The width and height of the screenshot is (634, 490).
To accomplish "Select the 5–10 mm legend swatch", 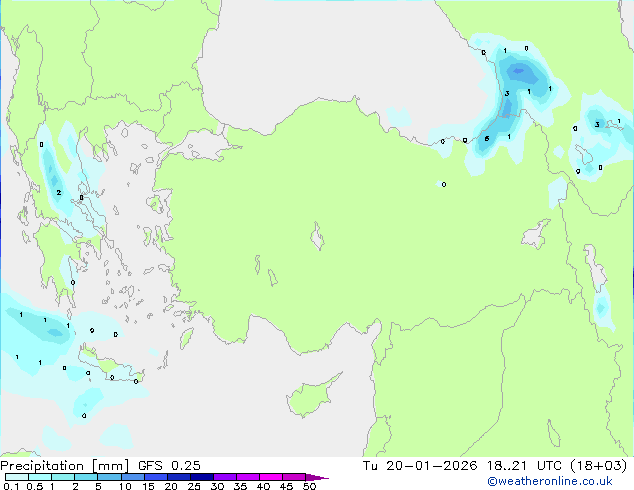I will coord(109,477).
